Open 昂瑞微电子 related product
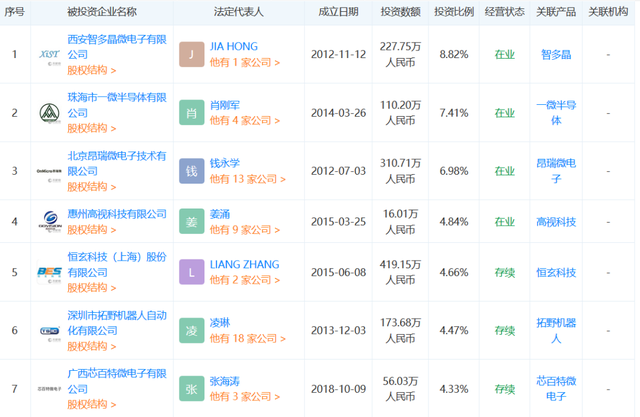640x417 pixels. (556, 171)
